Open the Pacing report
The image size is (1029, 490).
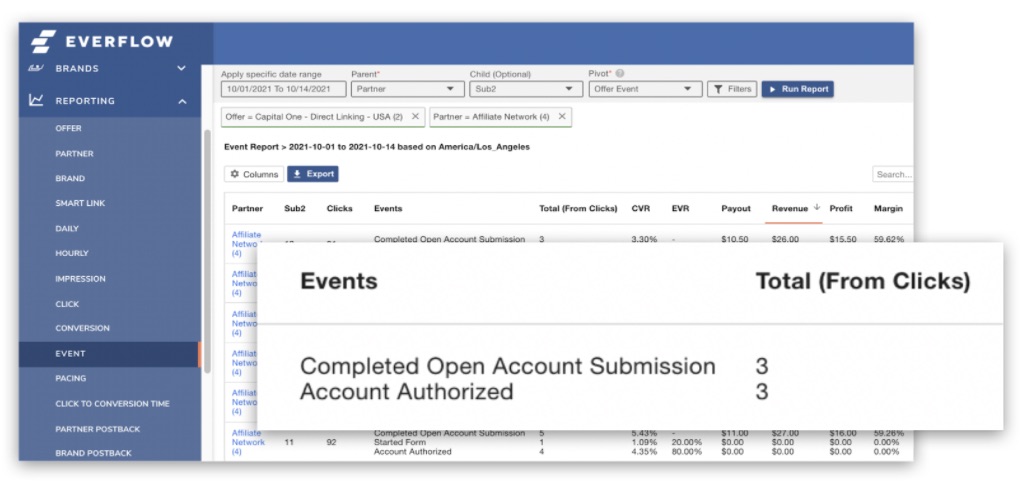[x=70, y=378]
